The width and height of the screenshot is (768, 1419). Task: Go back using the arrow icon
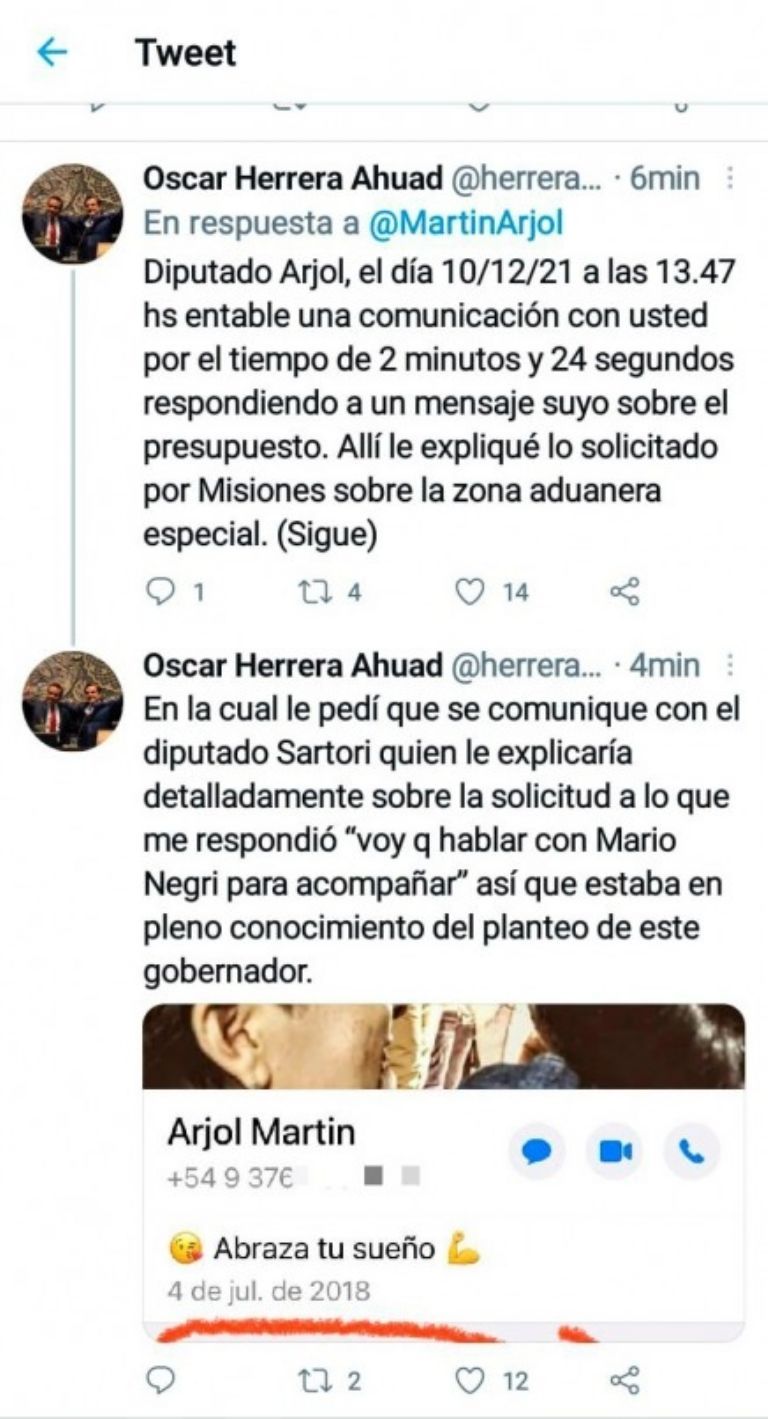[x=52, y=52]
